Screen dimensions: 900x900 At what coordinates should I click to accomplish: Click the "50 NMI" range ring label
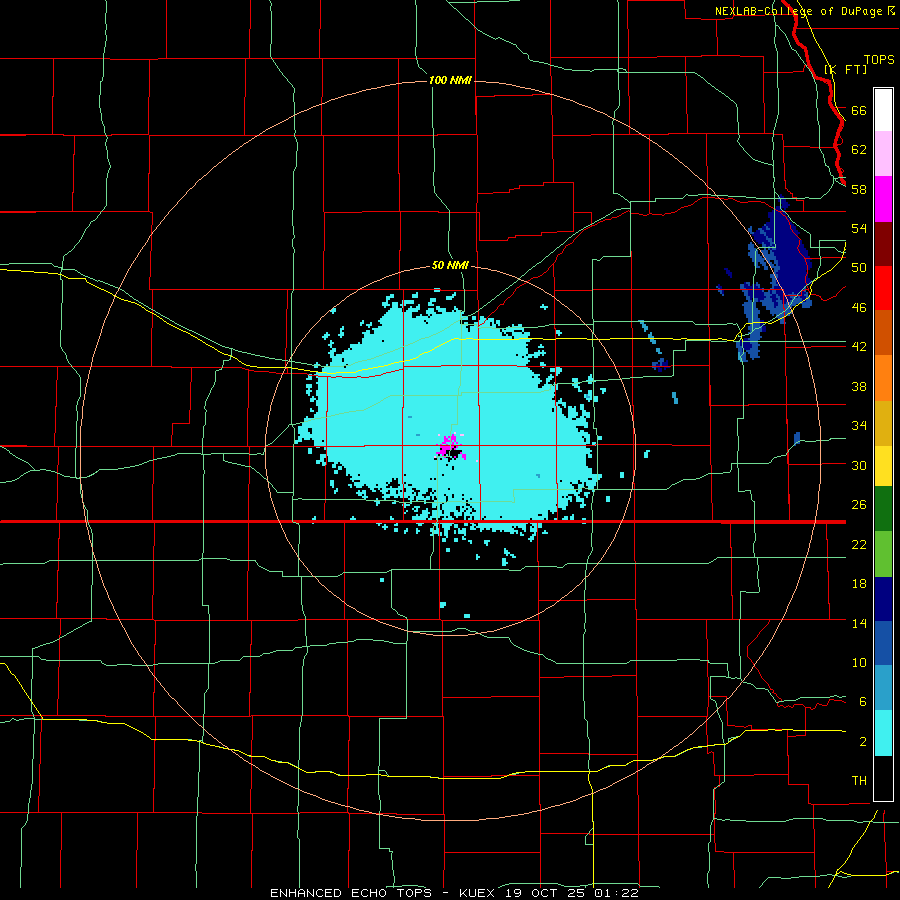click(x=450, y=265)
